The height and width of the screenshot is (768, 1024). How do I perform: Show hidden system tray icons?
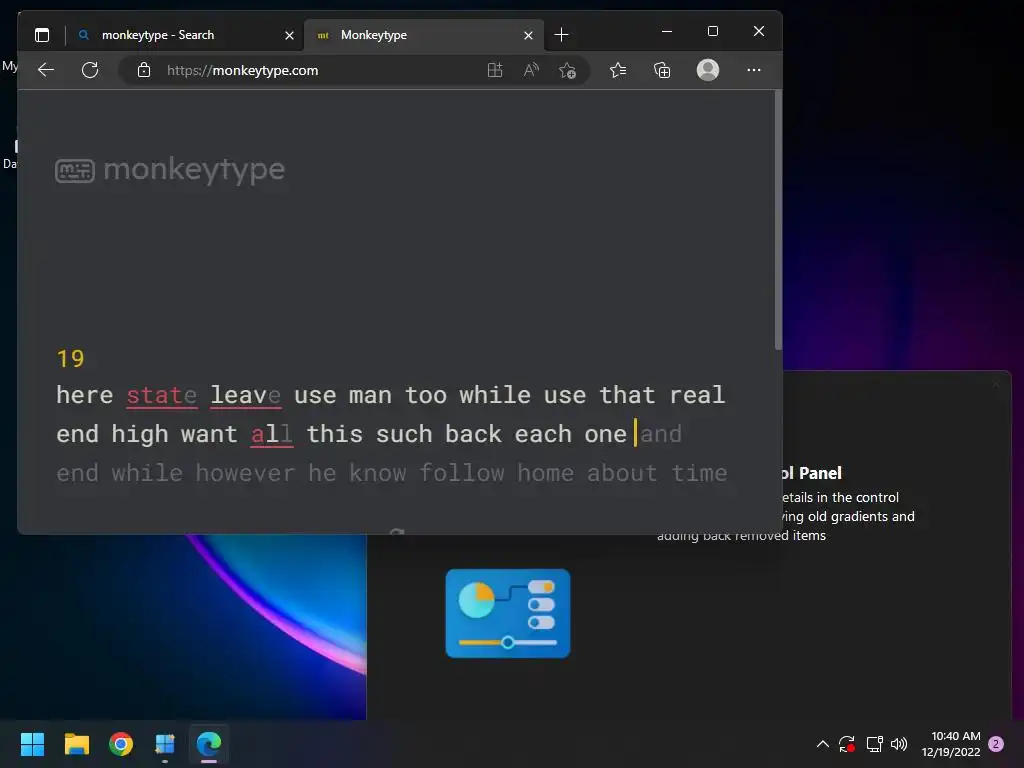click(x=823, y=744)
